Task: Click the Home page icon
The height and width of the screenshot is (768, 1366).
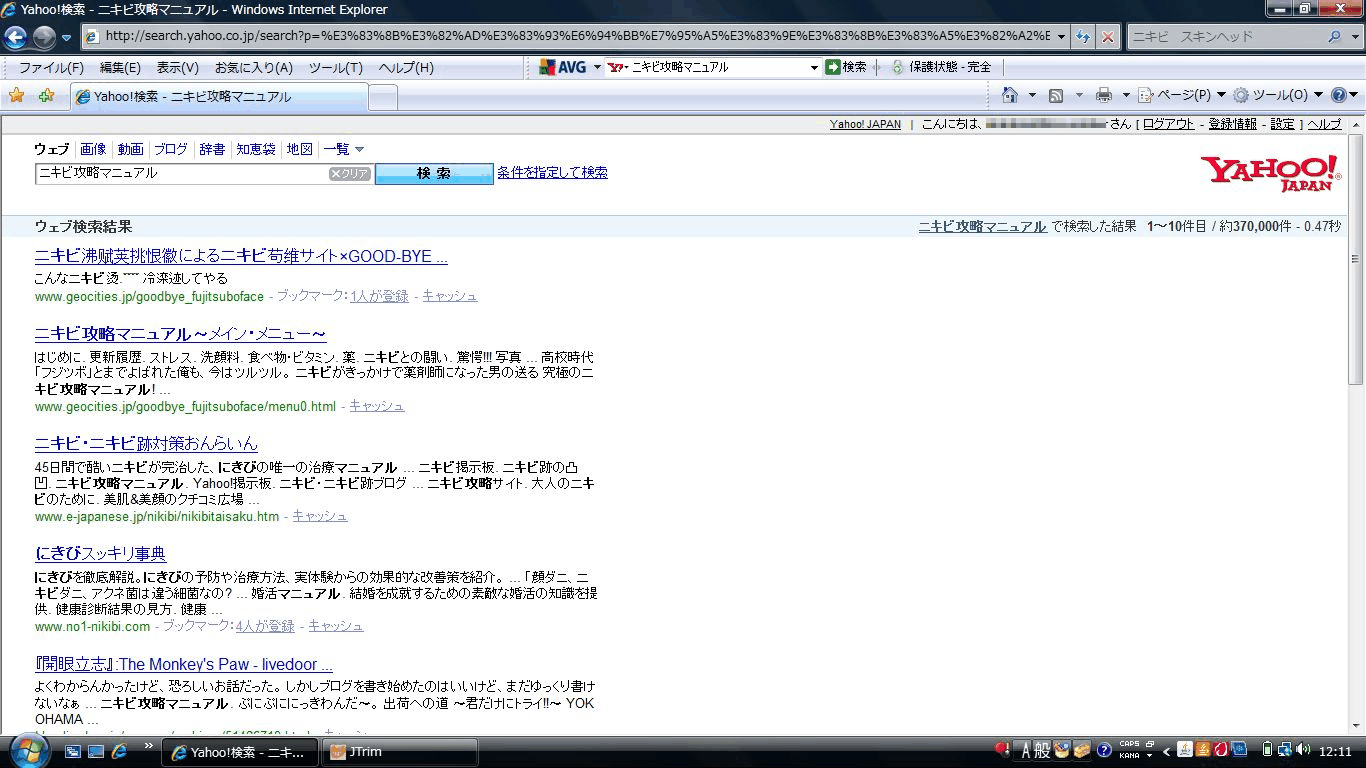Action: [x=1010, y=95]
